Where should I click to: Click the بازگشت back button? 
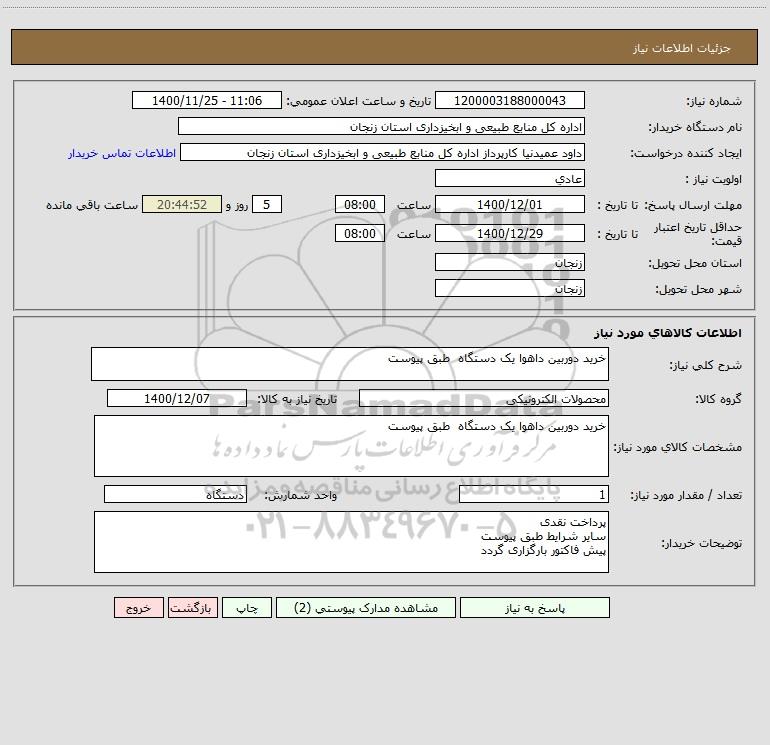[x=192, y=607]
